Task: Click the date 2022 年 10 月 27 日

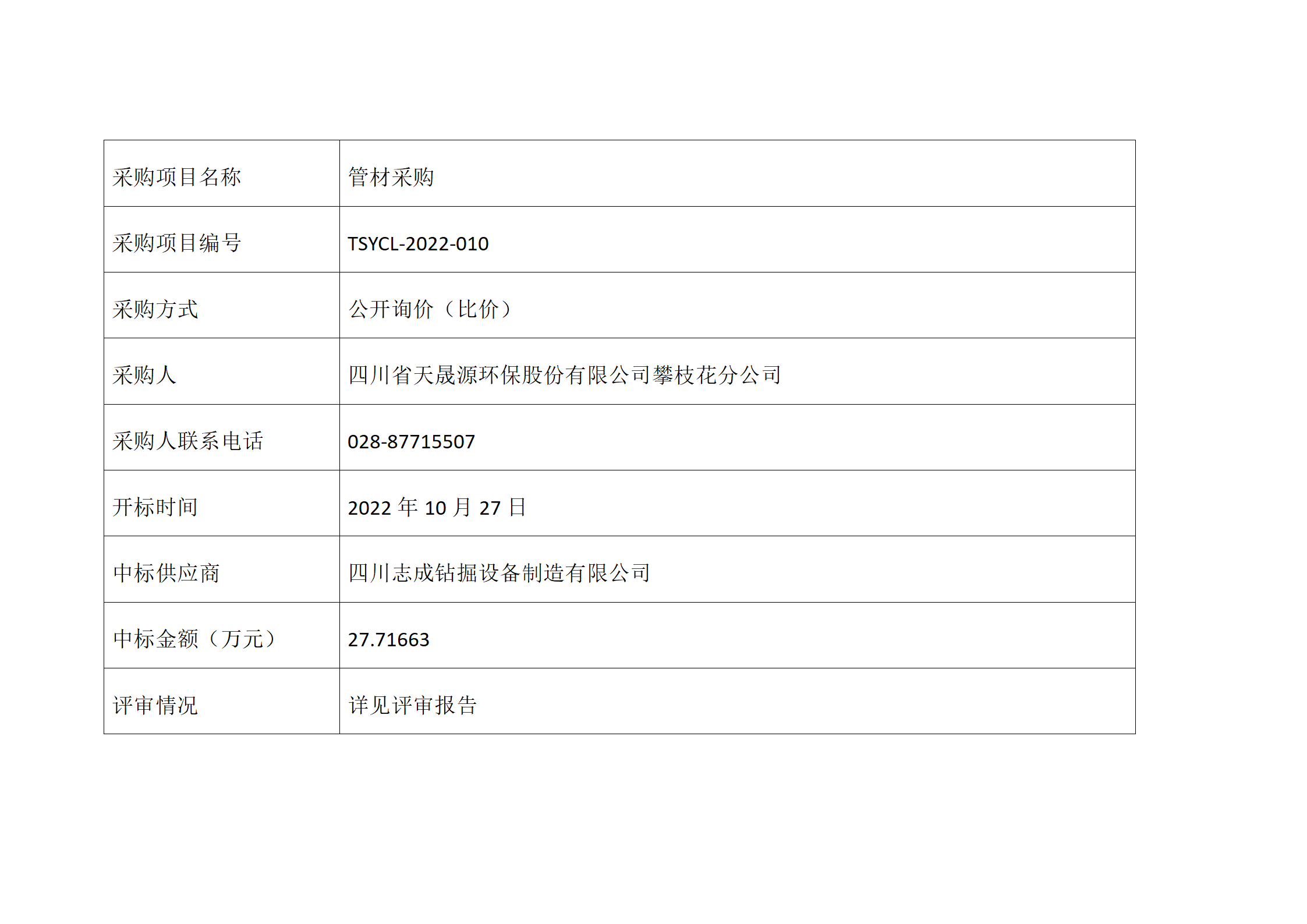Action: (437, 508)
